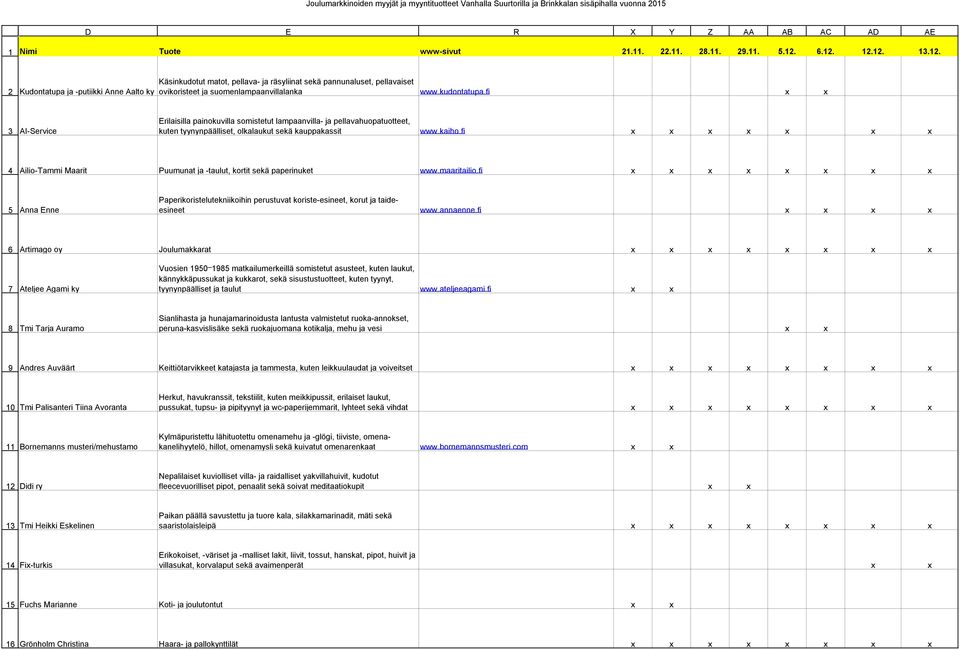Select column header E
This screenshot has width=960, height=649.
(x=288, y=31)
